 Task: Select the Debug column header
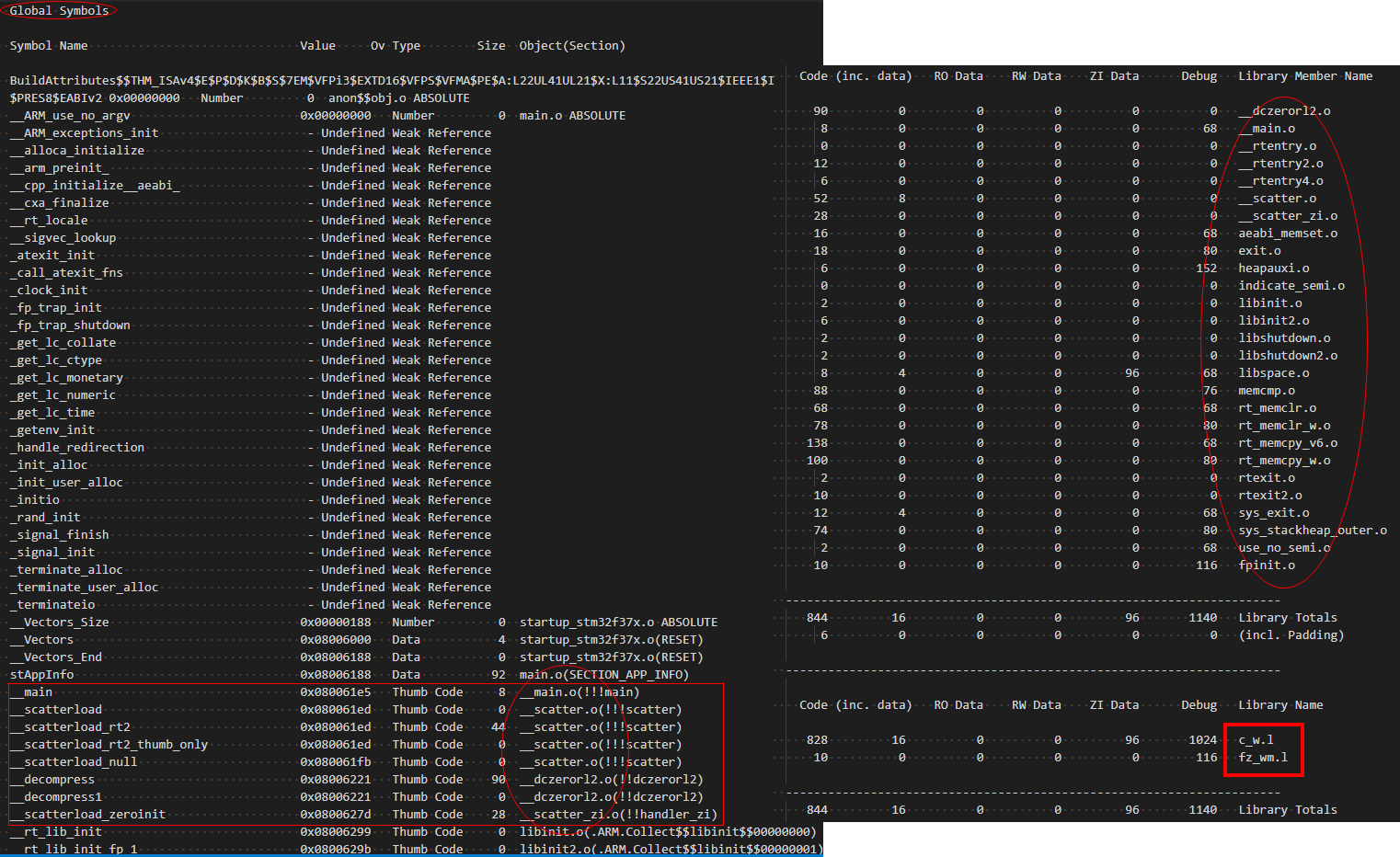(x=1198, y=75)
